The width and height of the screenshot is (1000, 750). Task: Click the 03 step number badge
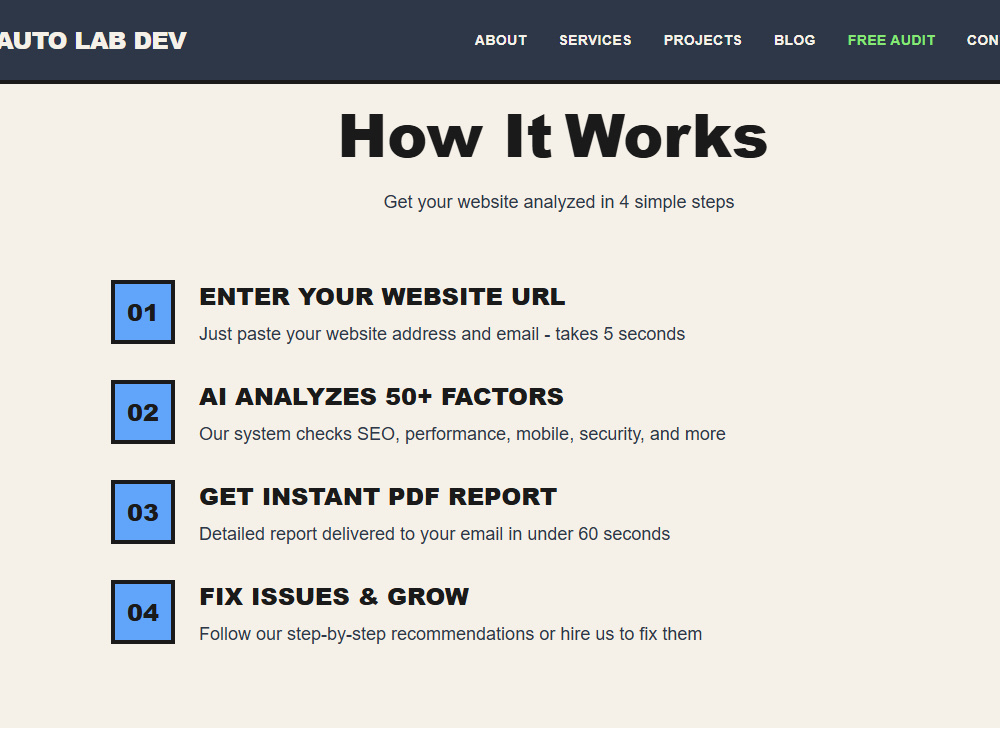click(x=143, y=512)
